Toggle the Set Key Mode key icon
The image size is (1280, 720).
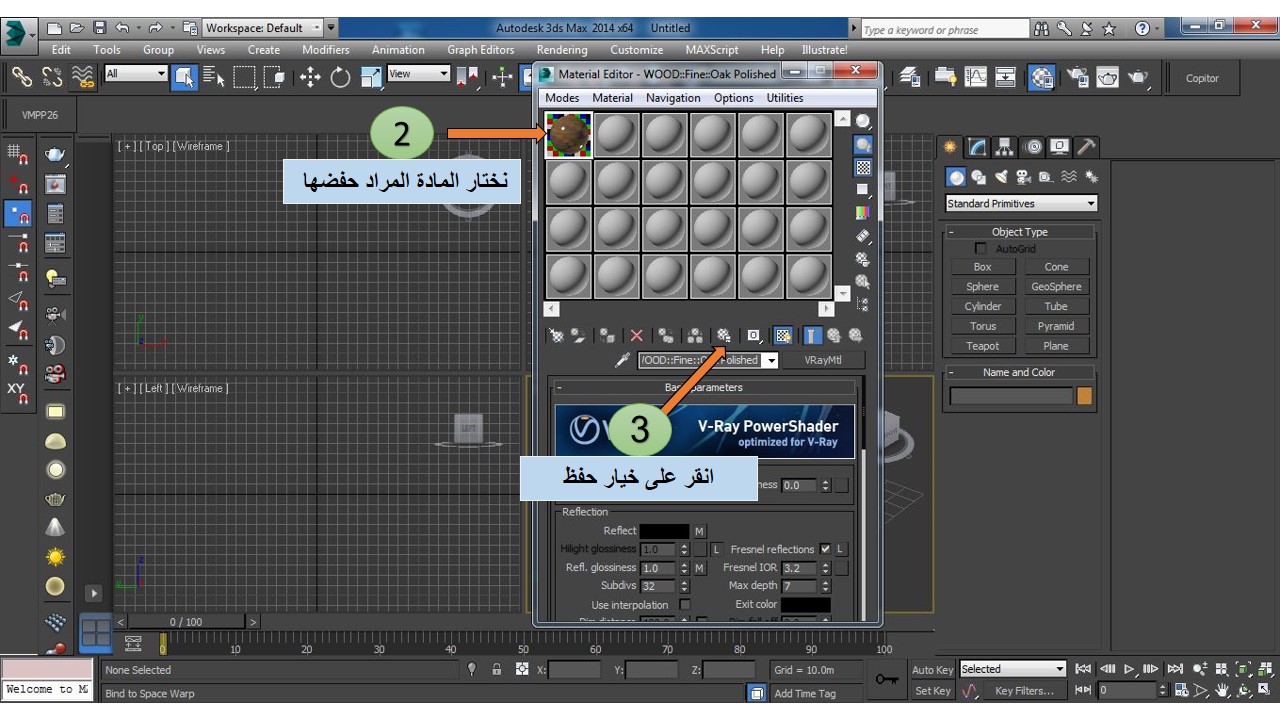pyautogui.click(x=885, y=680)
